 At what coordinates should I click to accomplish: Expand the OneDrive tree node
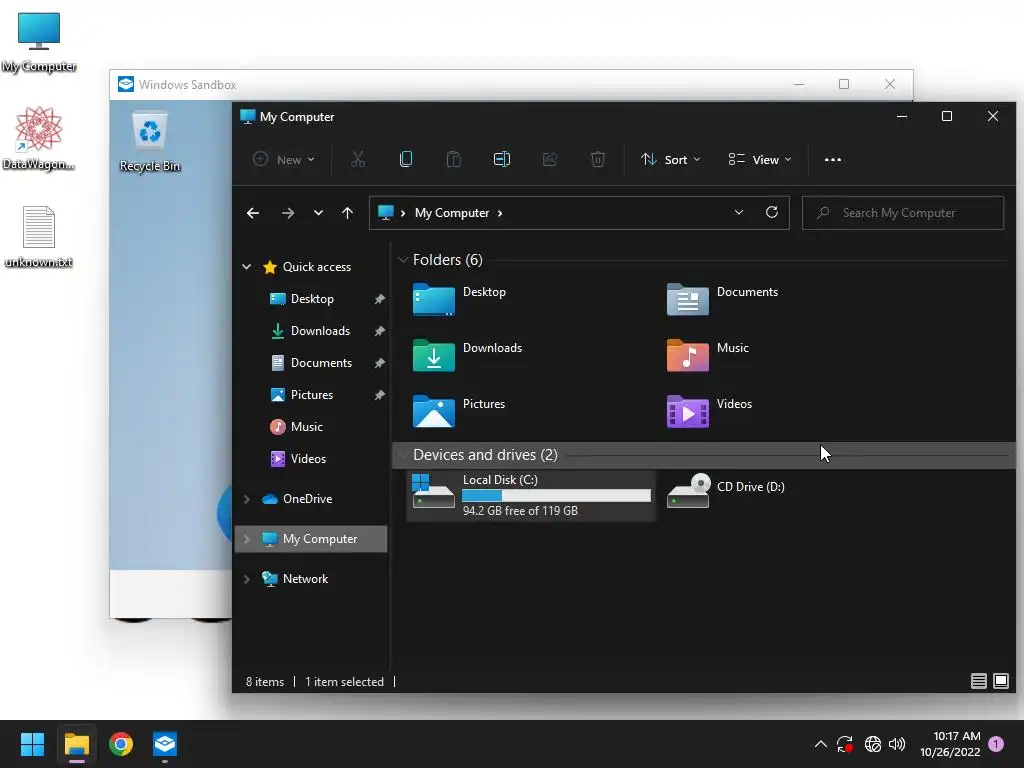[246, 499]
